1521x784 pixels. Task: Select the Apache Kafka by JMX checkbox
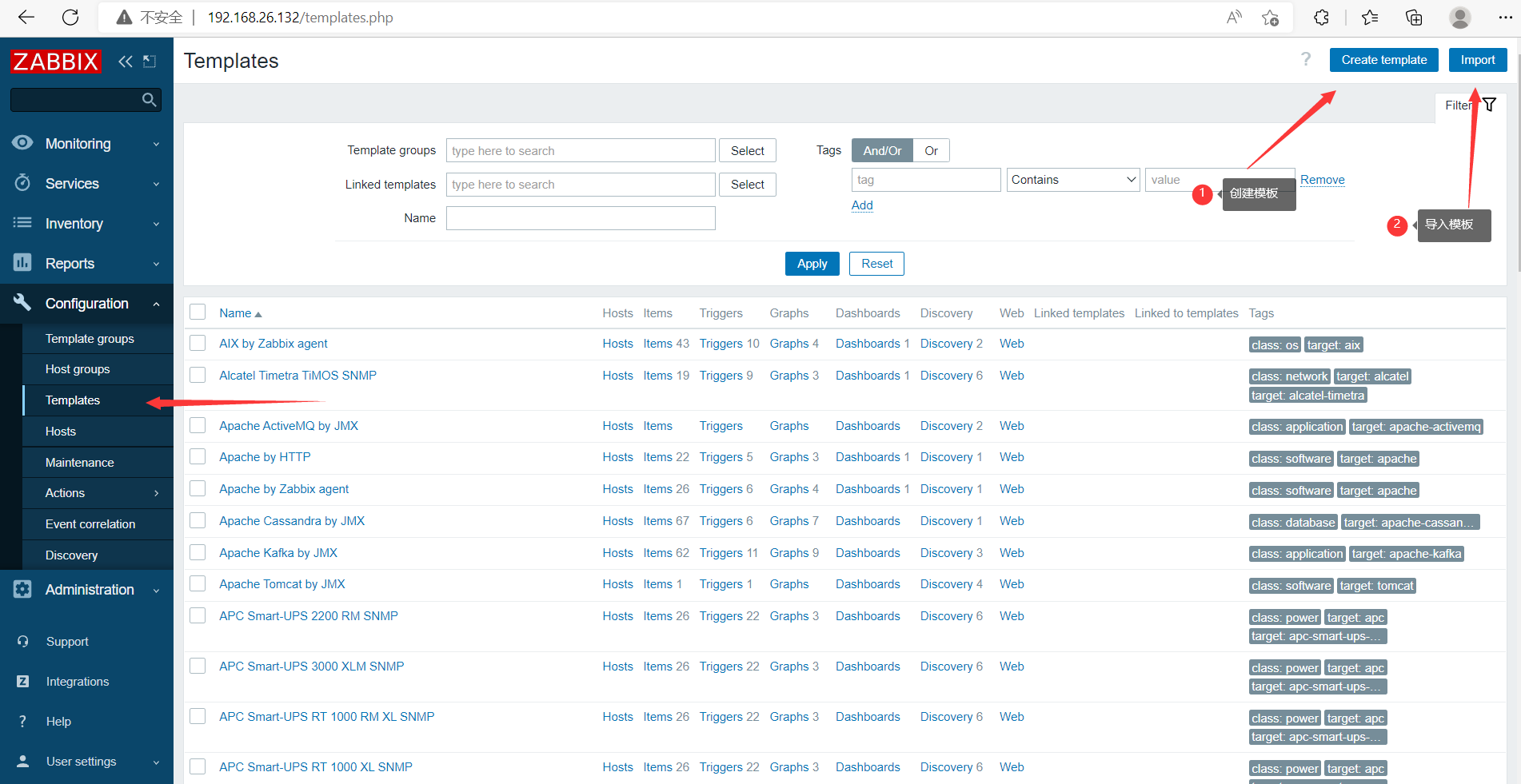click(x=198, y=553)
